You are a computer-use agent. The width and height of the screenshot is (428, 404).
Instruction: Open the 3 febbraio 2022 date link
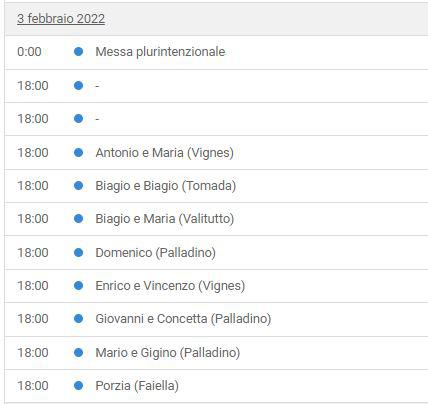pos(61,19)
